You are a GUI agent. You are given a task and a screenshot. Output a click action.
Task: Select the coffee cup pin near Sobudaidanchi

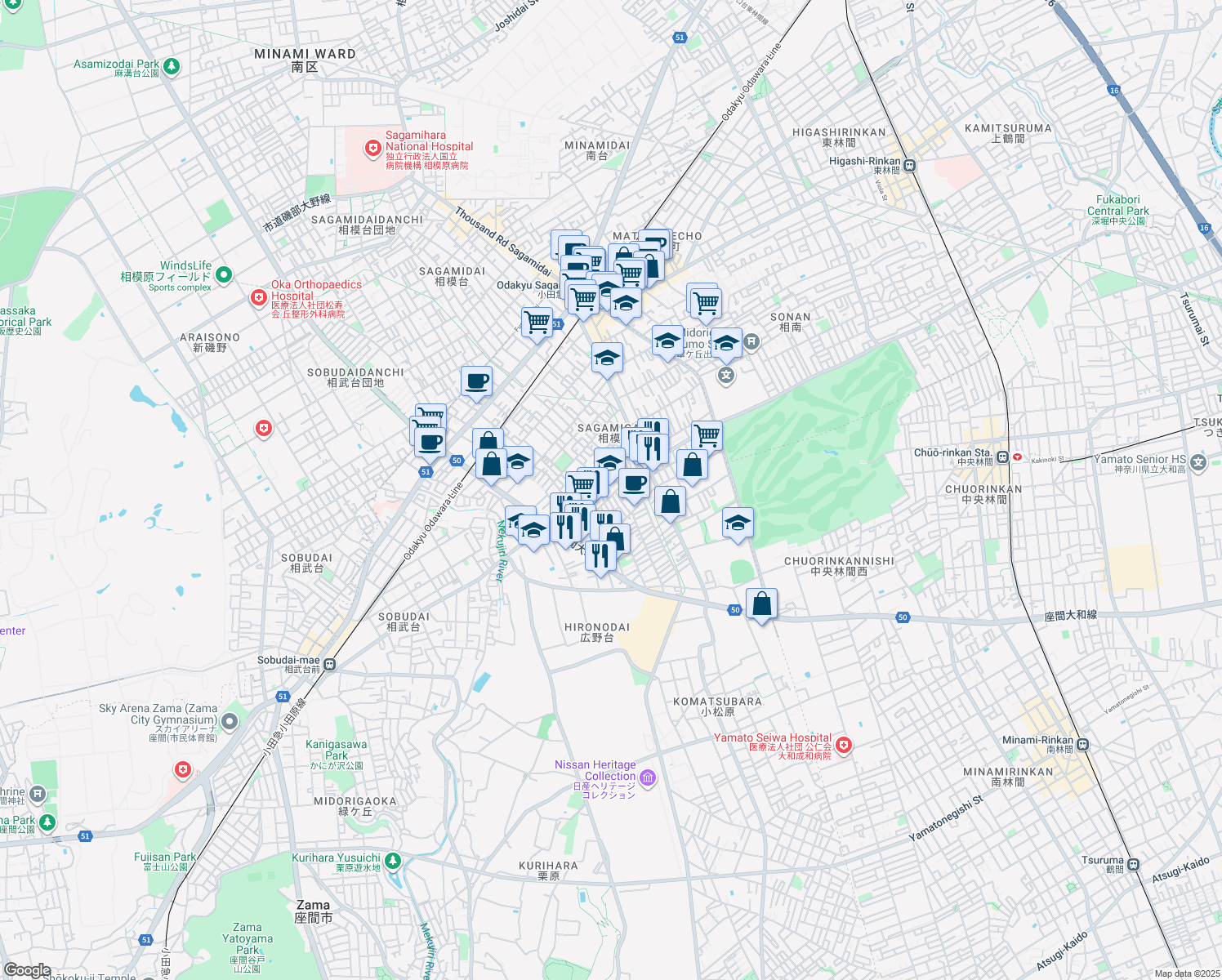pyautogui.click(x=476, y=381)
